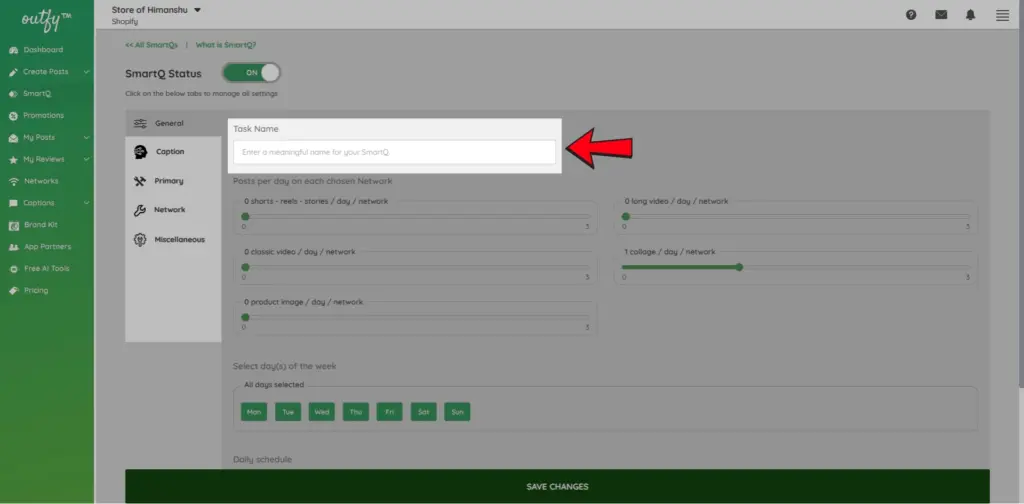Click the collage per day slider
The width and height of the screenshot is (1024, 504).
click(x=739, y=267)
